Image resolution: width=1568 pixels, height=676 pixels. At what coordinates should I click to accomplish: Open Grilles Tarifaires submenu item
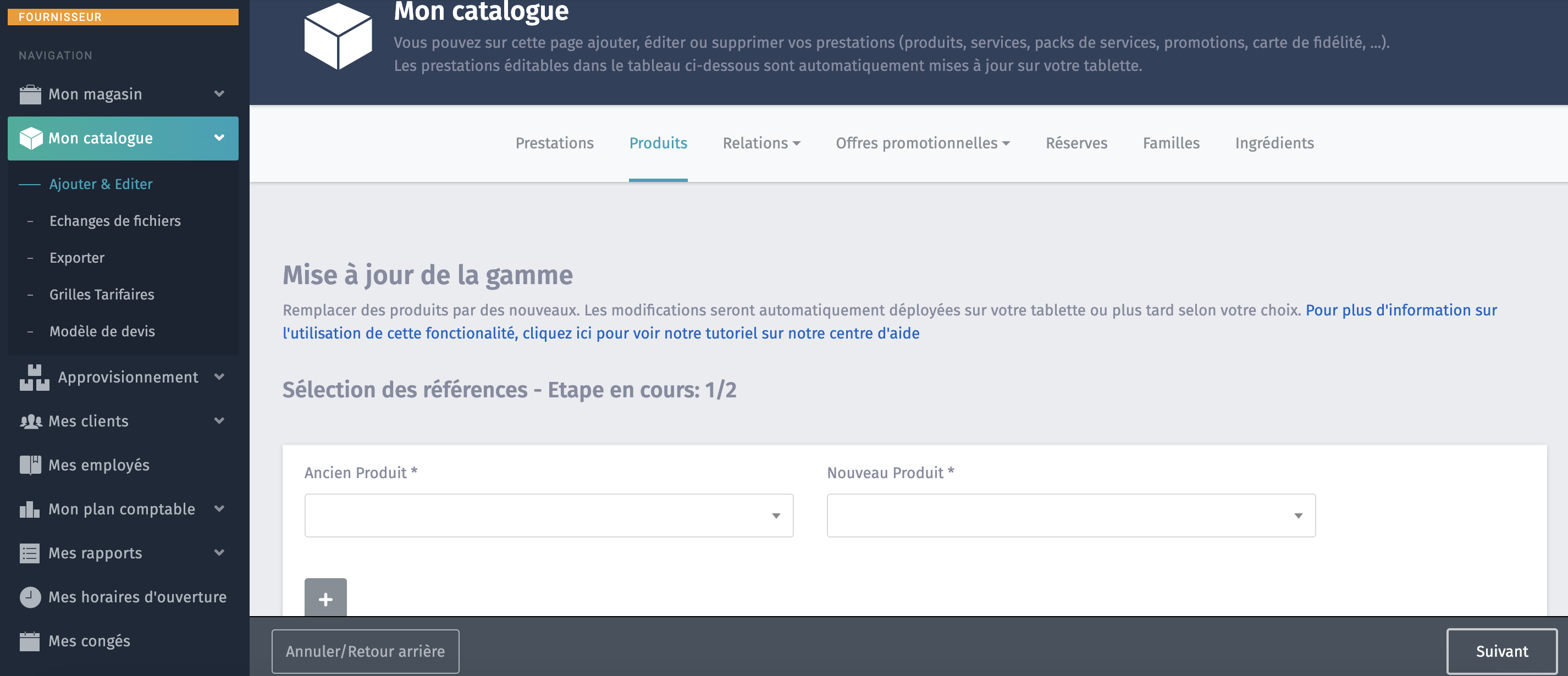[102, 295]
